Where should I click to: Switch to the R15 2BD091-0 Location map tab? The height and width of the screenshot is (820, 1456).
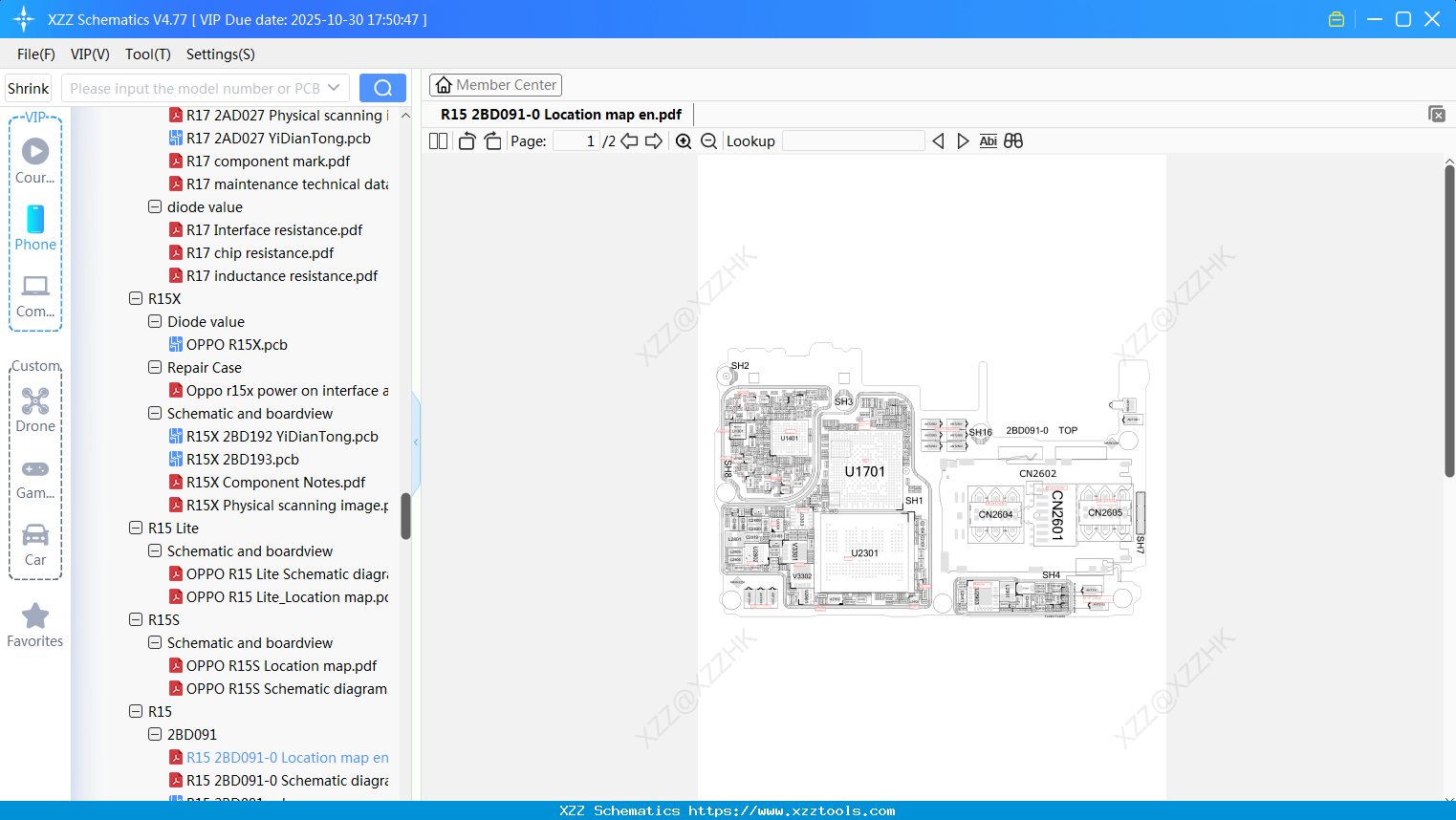559,114
